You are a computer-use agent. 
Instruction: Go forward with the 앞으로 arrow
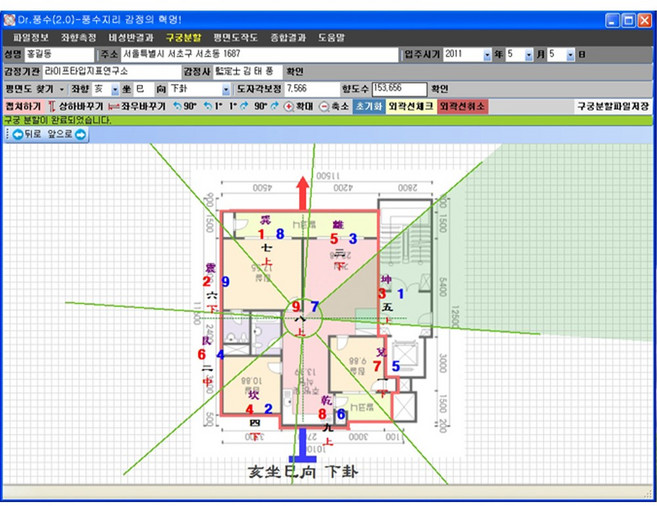67,134
